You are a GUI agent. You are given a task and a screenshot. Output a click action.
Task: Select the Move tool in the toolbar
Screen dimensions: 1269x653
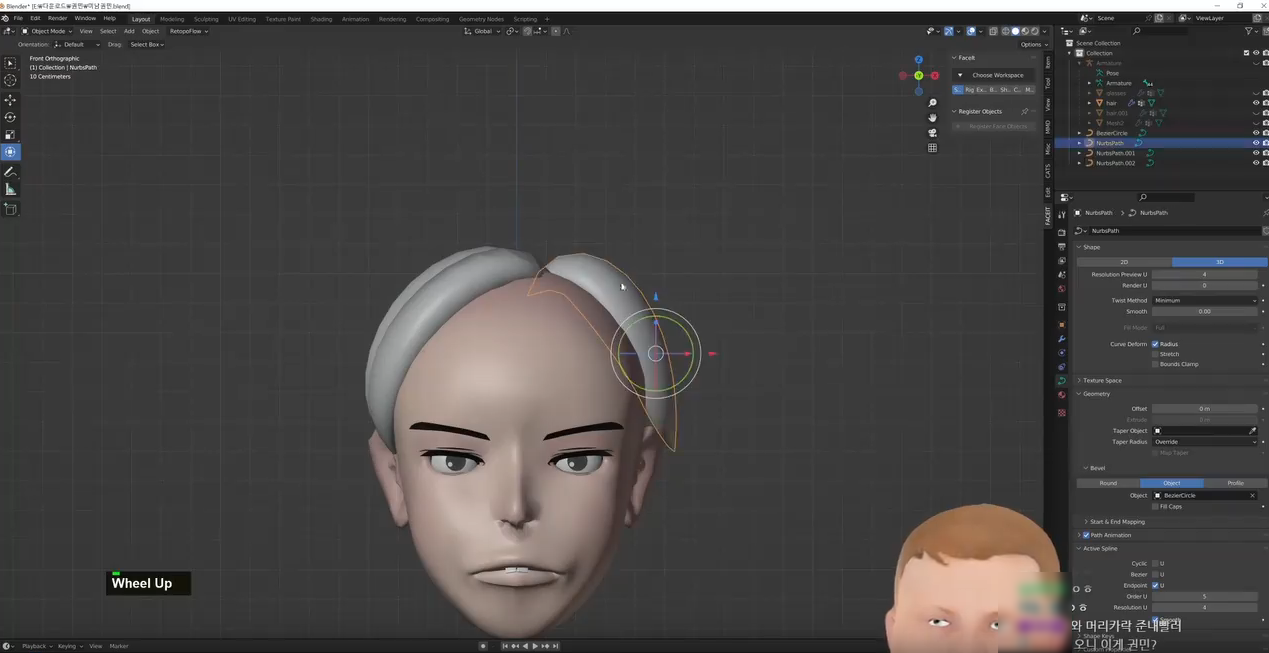(10, 100)
